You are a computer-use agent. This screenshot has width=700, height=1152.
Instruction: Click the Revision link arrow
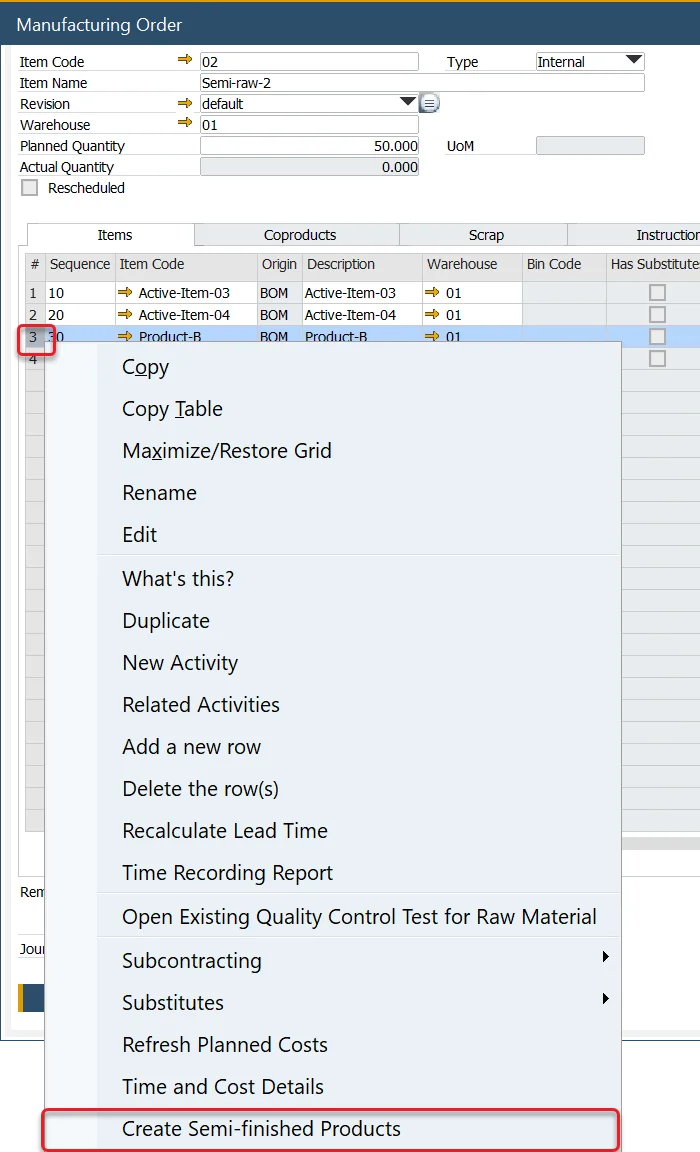pyautogui.click(x=184, y=103)
